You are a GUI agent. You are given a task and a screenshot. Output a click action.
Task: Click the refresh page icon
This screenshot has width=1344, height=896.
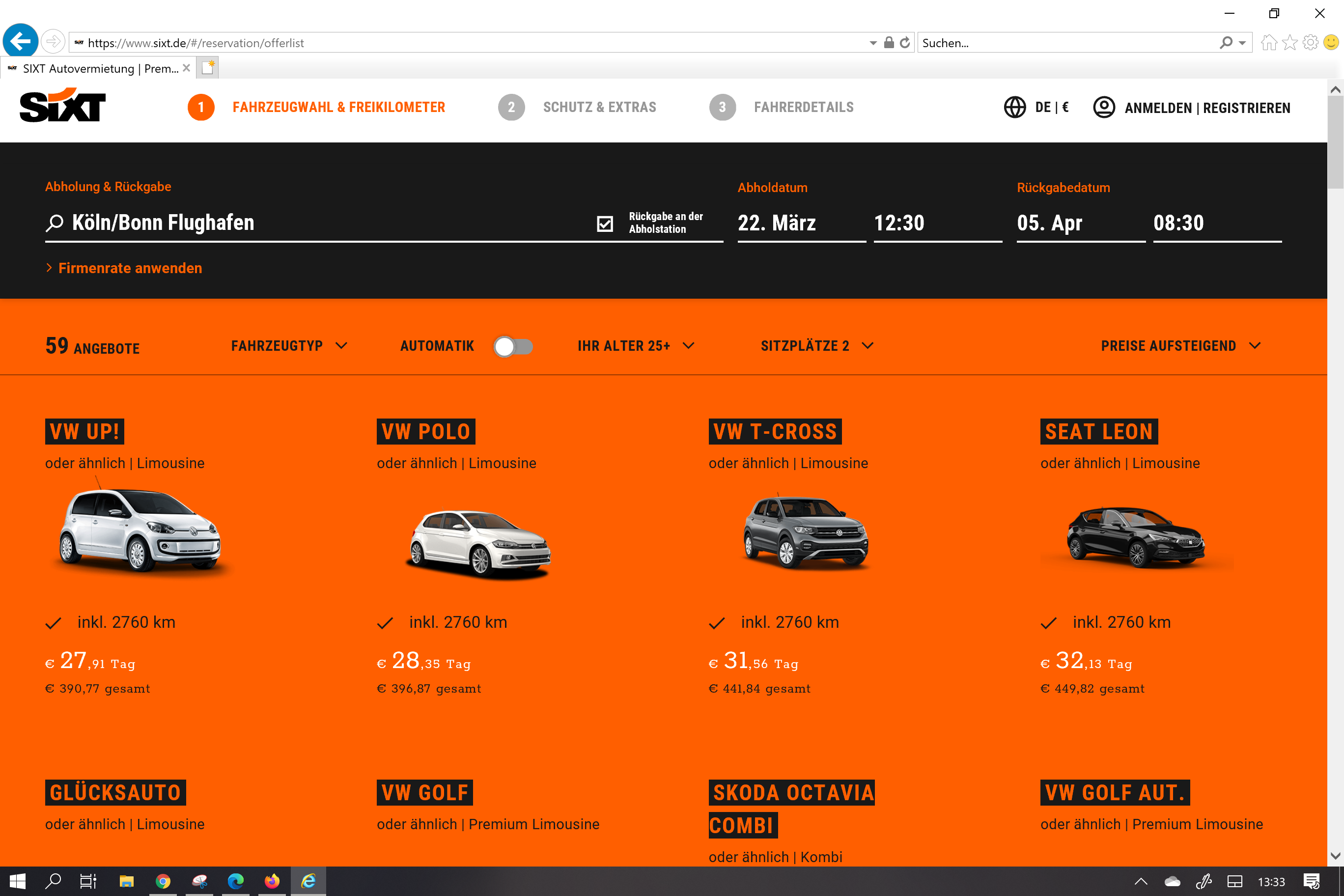click(x=905, y=43)
